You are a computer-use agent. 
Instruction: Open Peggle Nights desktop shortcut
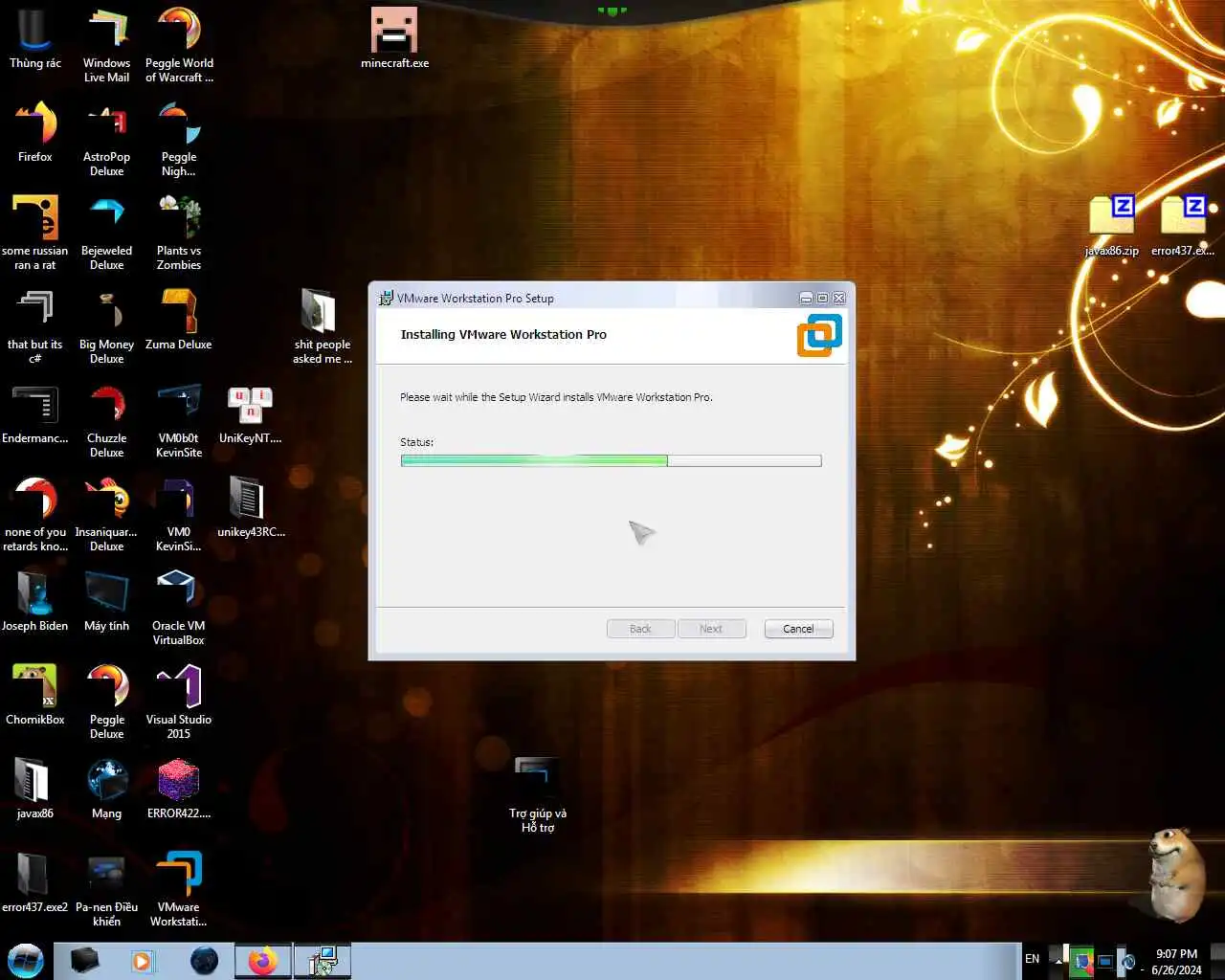coord(179,138)
